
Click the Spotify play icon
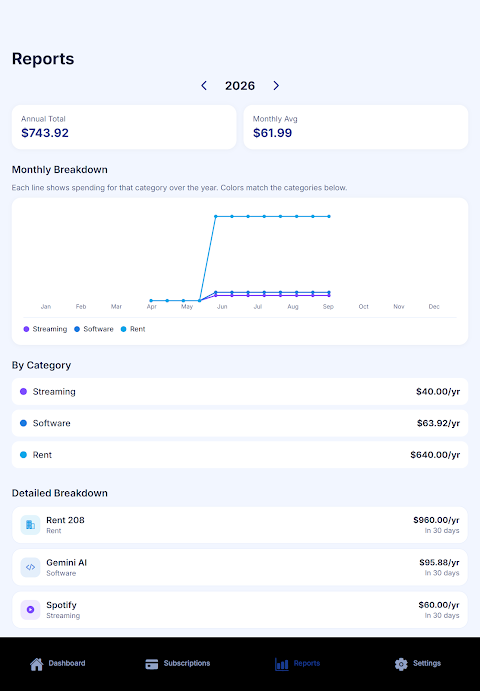30,610
